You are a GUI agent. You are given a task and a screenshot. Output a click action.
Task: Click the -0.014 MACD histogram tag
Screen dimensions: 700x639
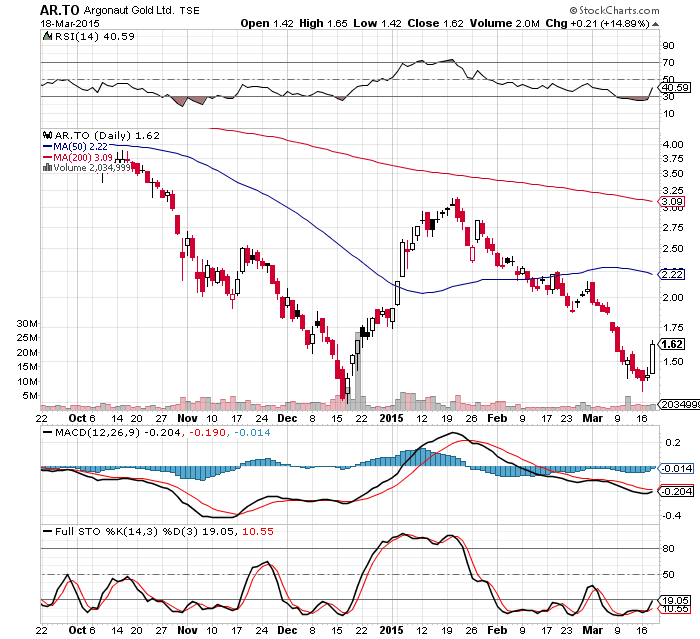click(676, 468)
